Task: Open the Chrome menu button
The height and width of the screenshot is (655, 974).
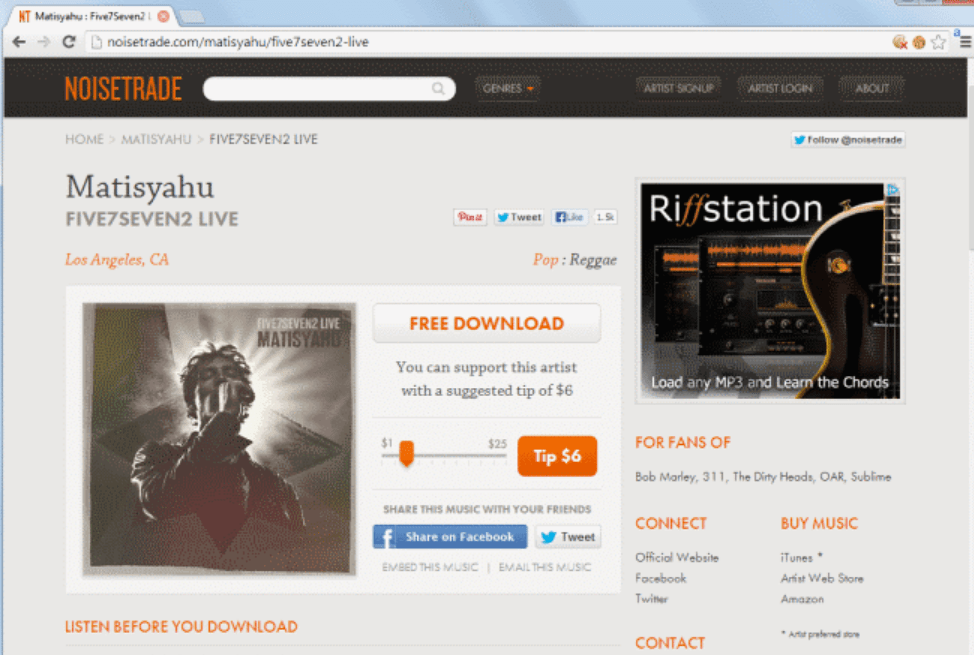Action: point(962,42)
